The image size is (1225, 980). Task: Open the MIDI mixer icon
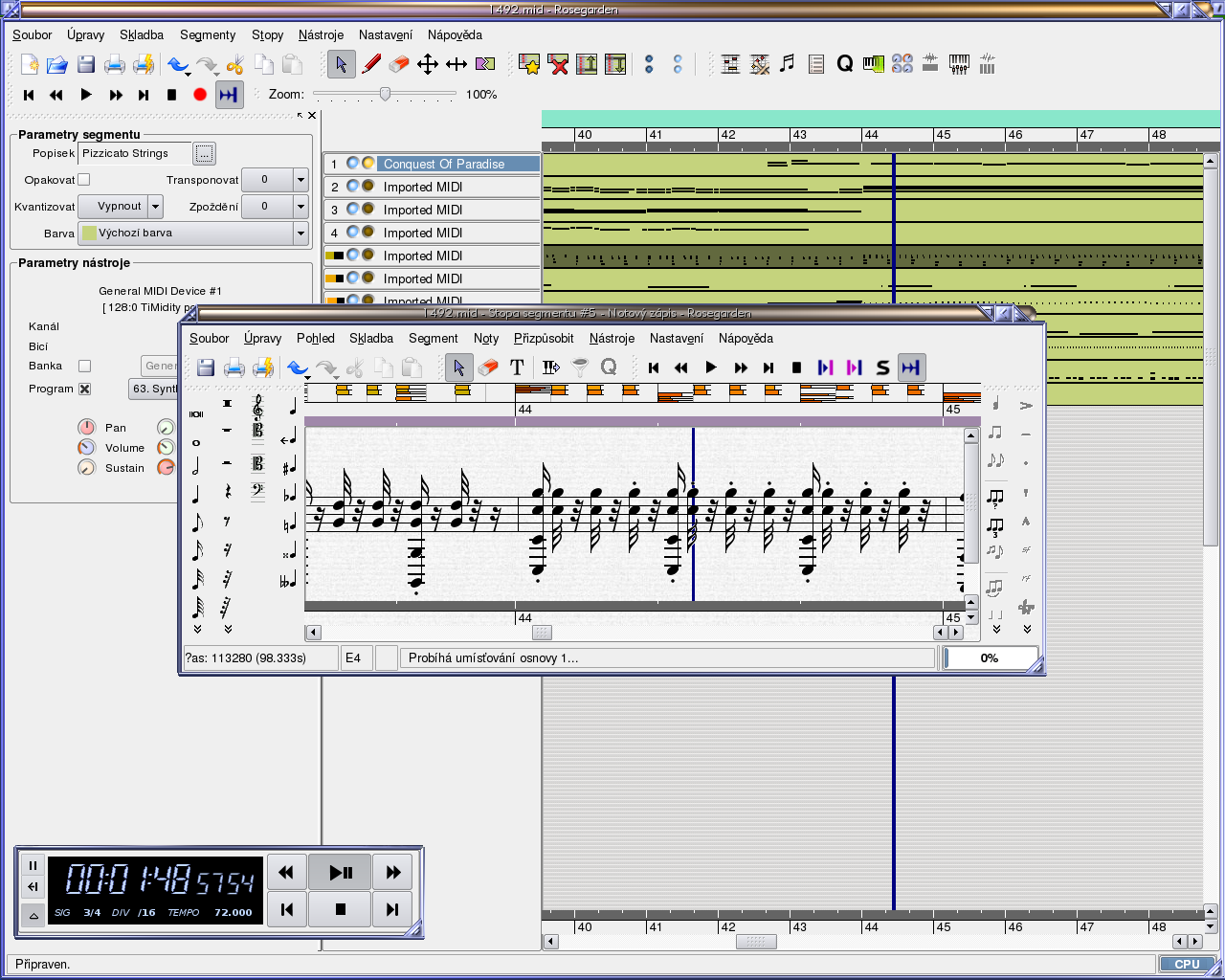click(959, 64)
